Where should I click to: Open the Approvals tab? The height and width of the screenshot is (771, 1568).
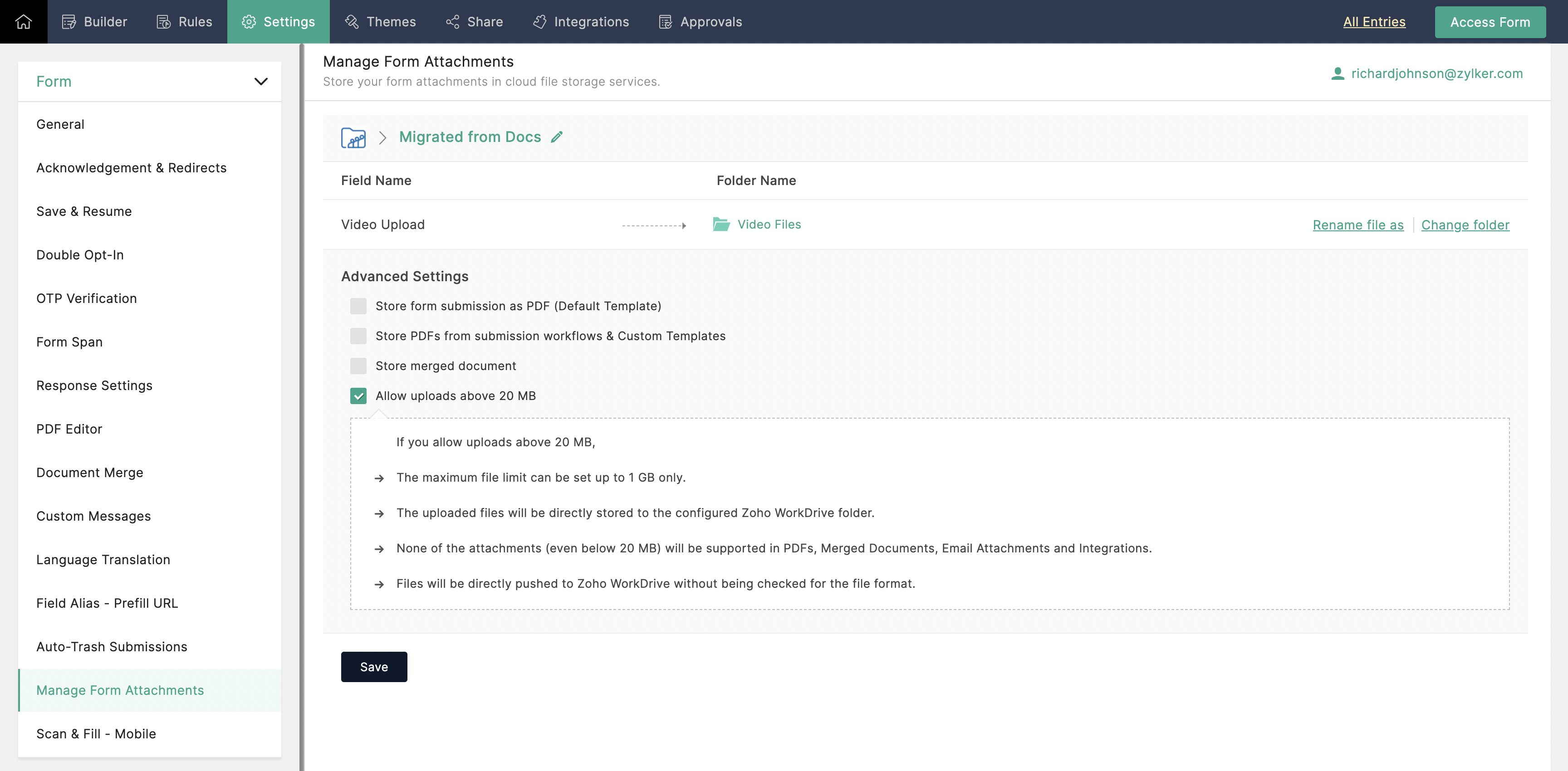point(701,22)
